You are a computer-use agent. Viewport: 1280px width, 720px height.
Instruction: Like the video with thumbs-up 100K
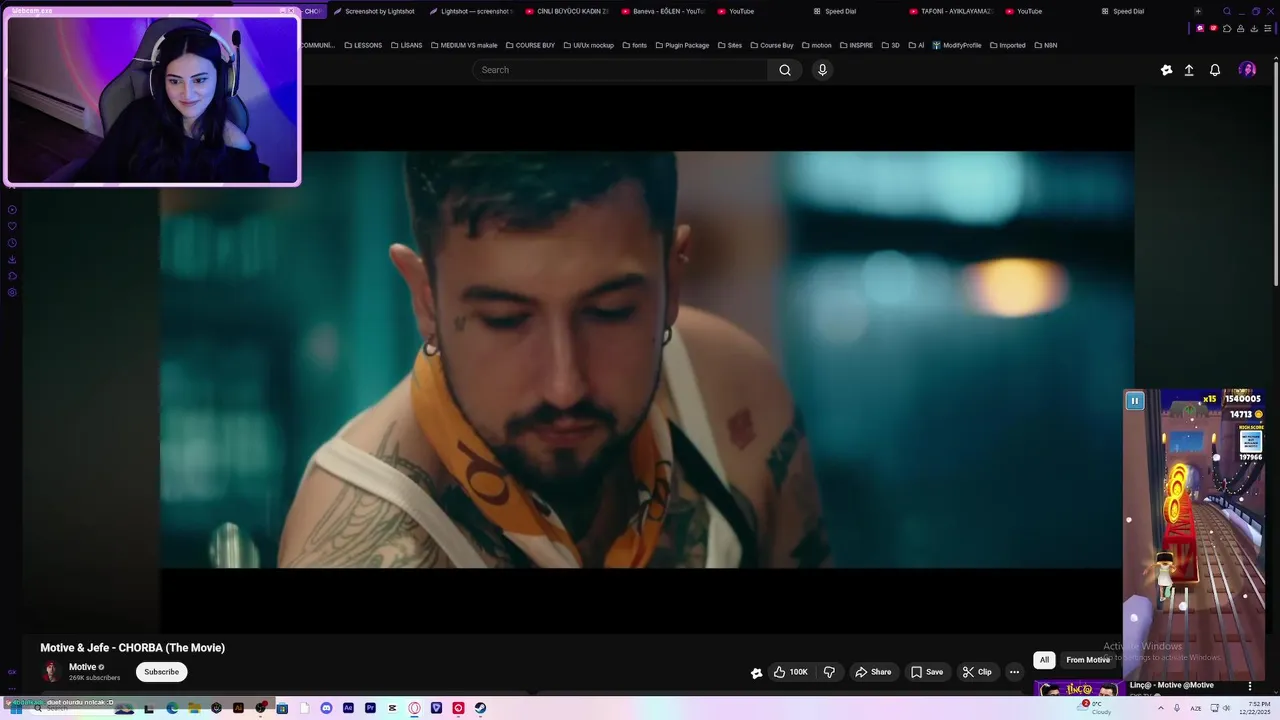click(x=790, y=672)
